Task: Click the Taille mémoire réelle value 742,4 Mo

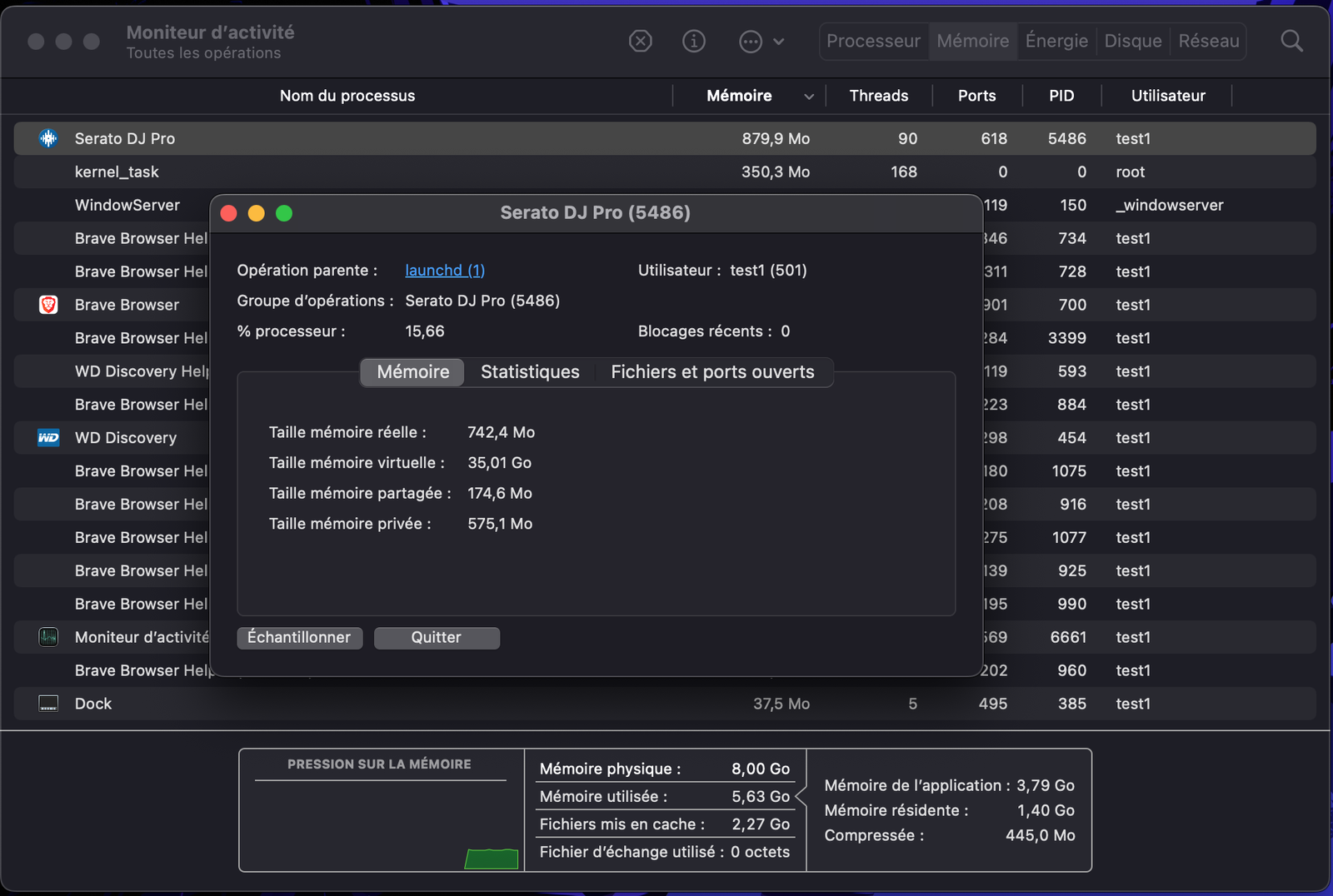Action: (501, 432)
